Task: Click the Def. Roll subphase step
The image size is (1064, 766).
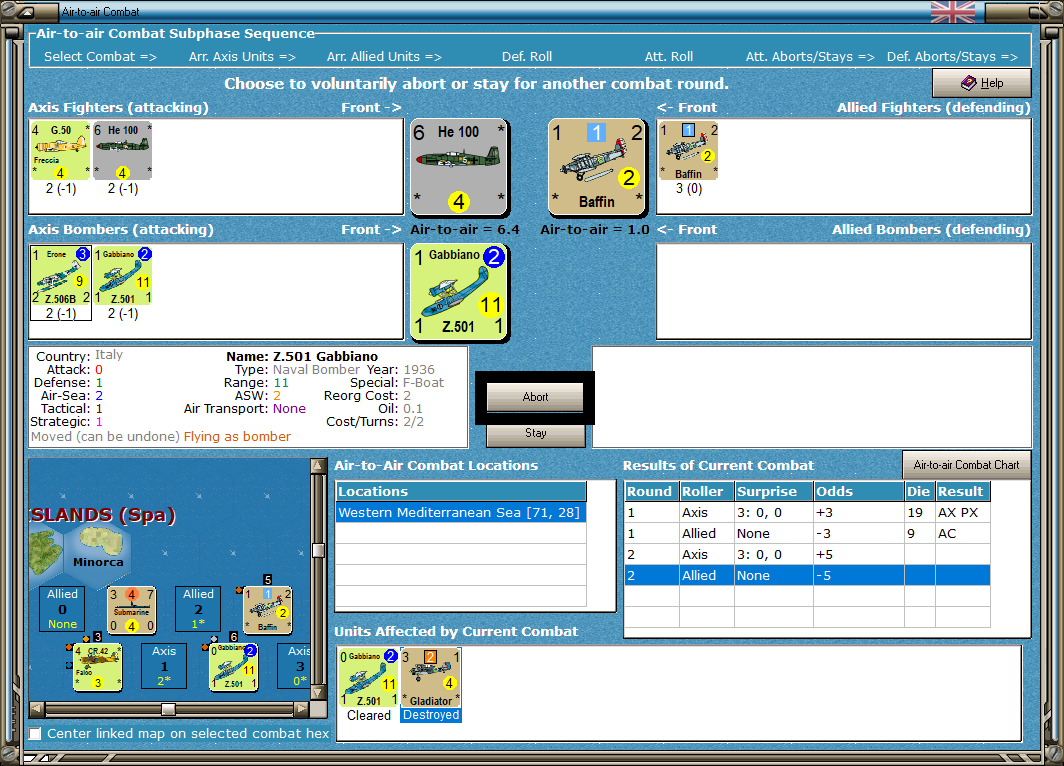Action: coord(527,57)
